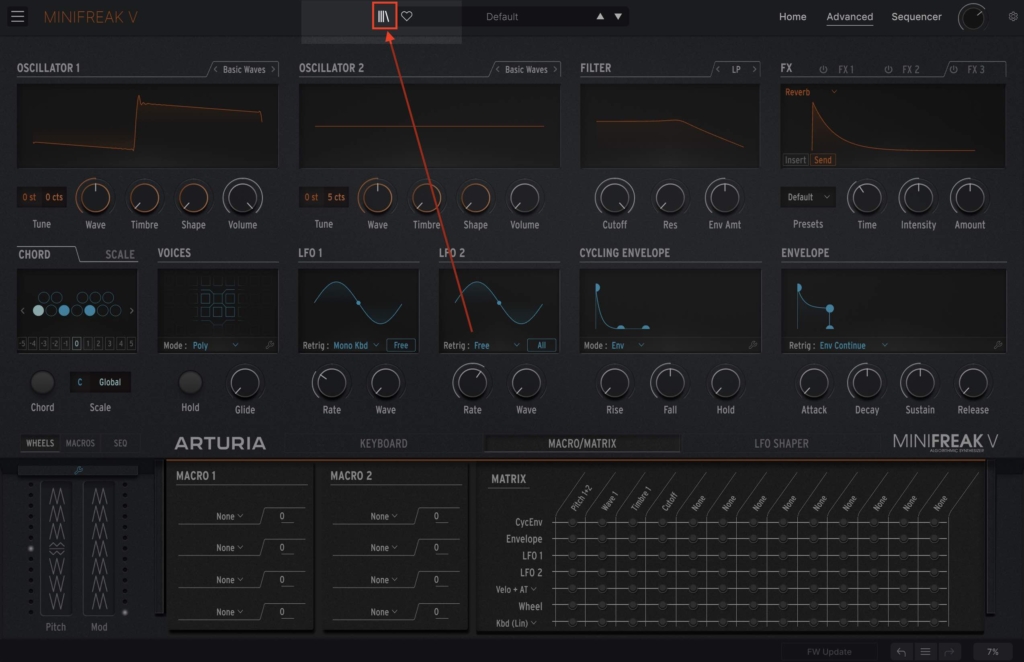
Task: Open the edit history list icon
Action: point(926,652)
